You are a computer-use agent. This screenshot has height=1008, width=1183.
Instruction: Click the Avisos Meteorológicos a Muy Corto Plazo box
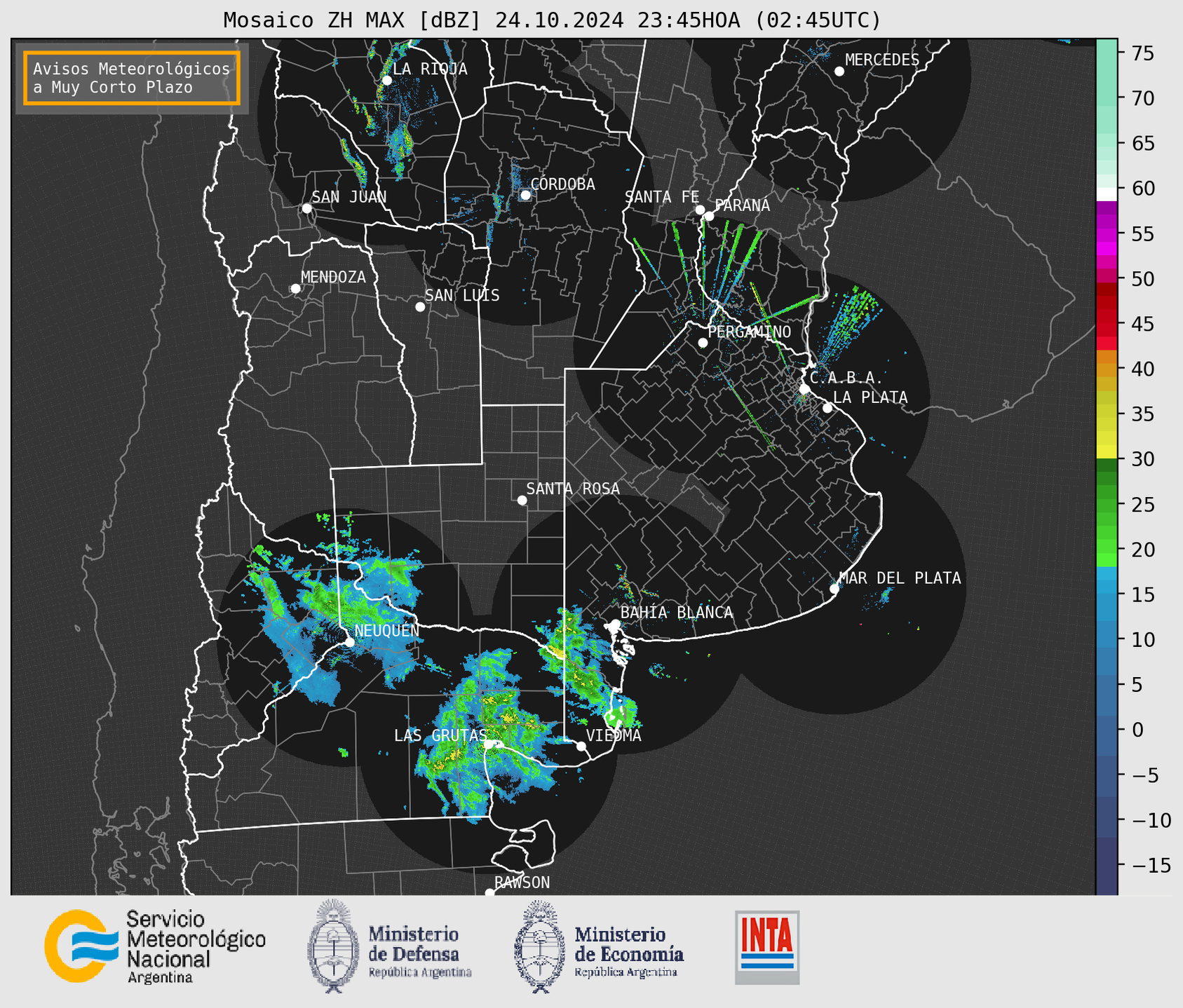coord(132,78)
